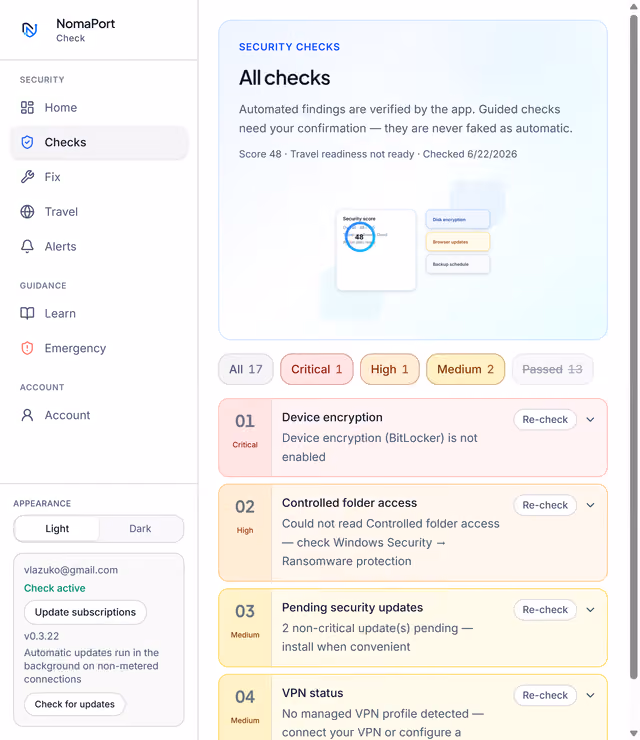
Task: Open the Learn guidance page
Action: [99, 313]
